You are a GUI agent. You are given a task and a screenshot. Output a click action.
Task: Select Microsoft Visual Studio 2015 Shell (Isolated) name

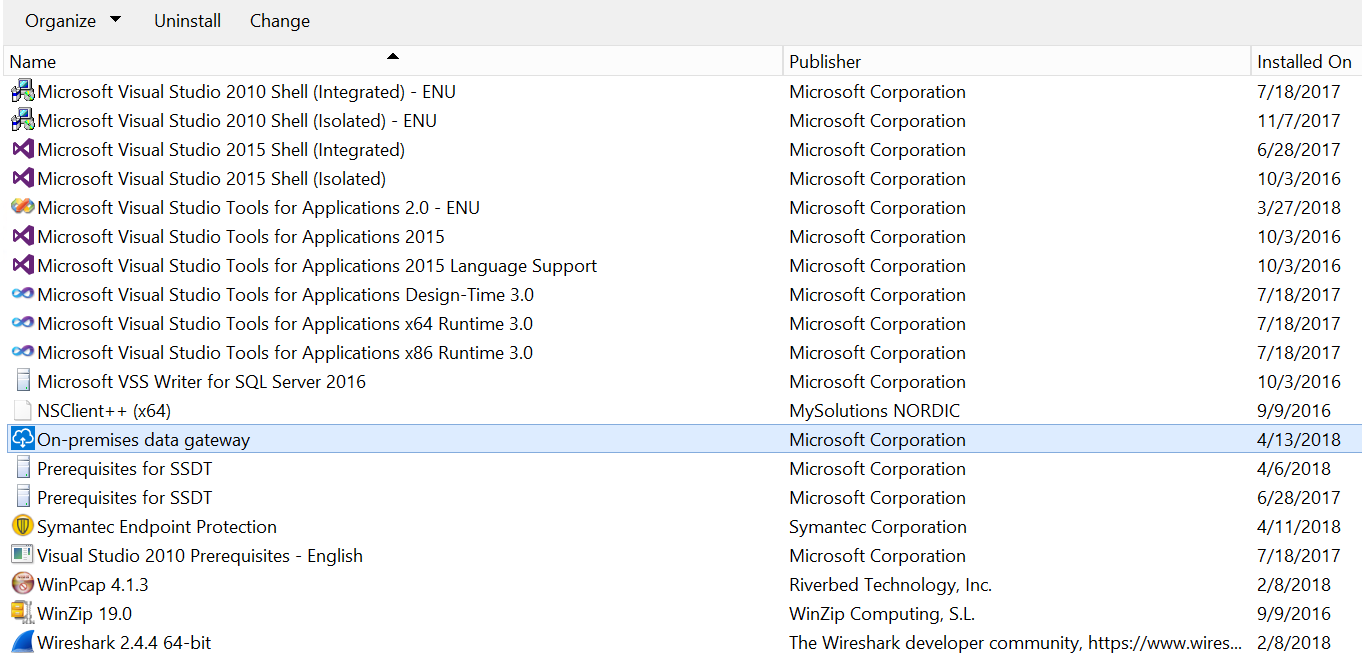tap(211, 179)
